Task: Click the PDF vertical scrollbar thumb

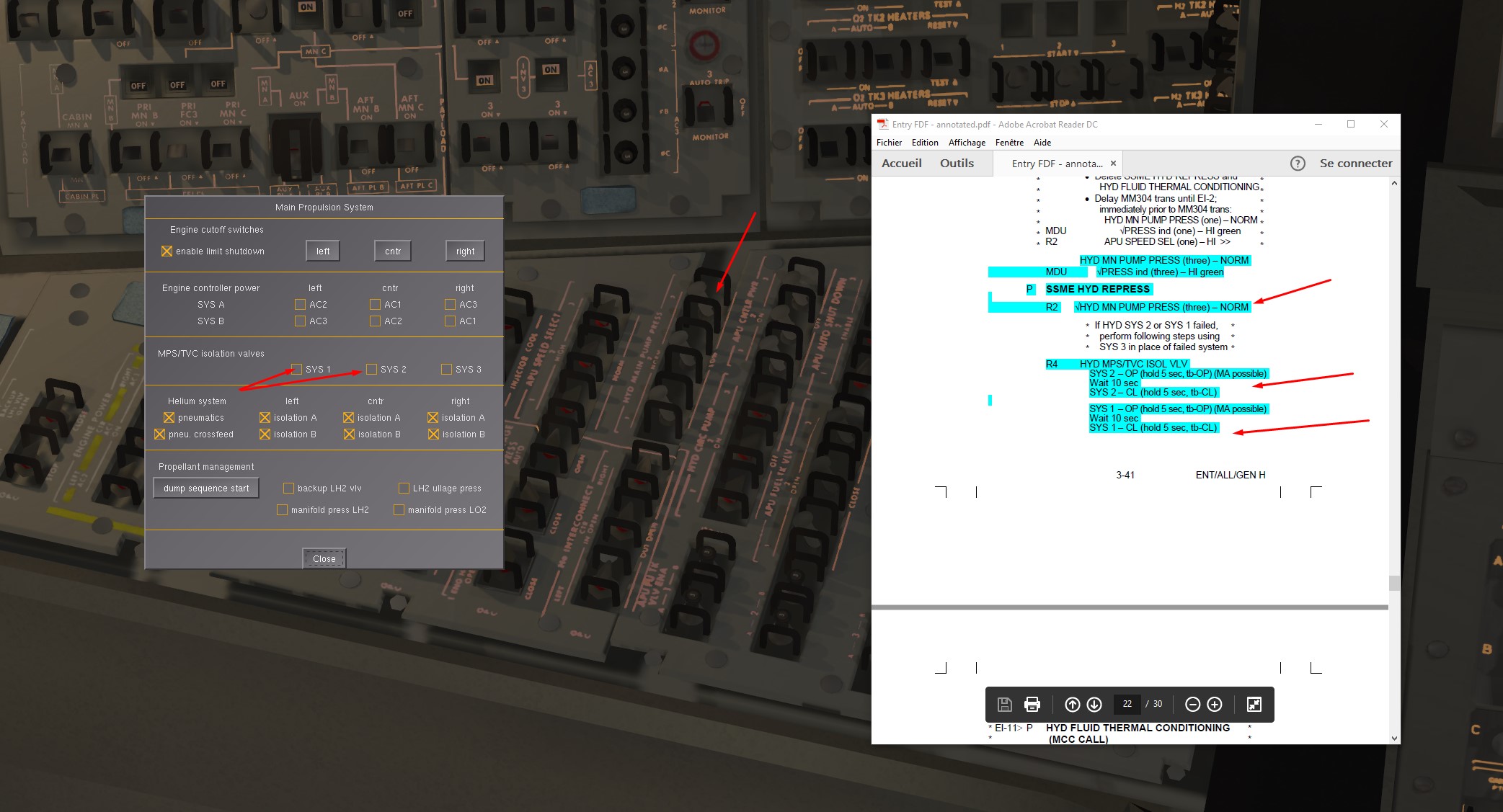Action: [1393, 583]
